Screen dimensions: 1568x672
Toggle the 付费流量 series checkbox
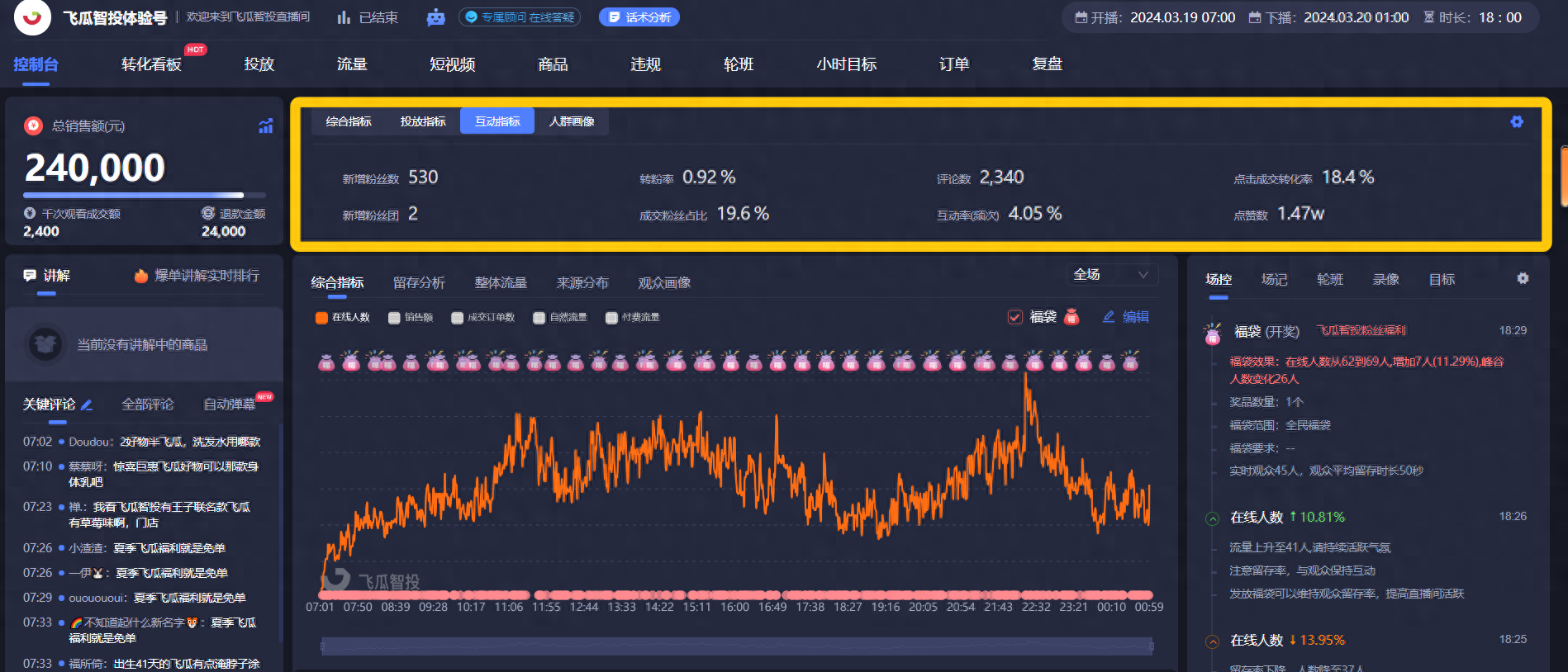click(611, 318)
